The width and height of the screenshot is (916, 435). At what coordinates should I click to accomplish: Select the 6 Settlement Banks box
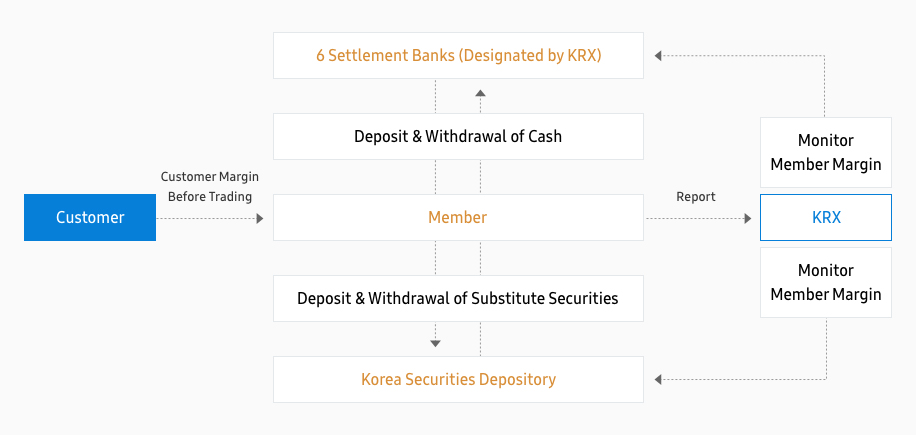coord(458,56)
